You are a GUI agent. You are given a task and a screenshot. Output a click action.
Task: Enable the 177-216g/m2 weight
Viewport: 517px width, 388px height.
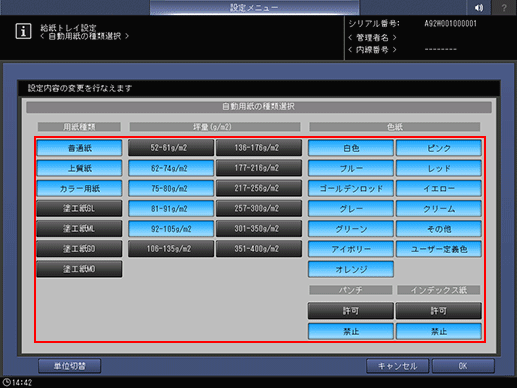(x=259, y=168)
